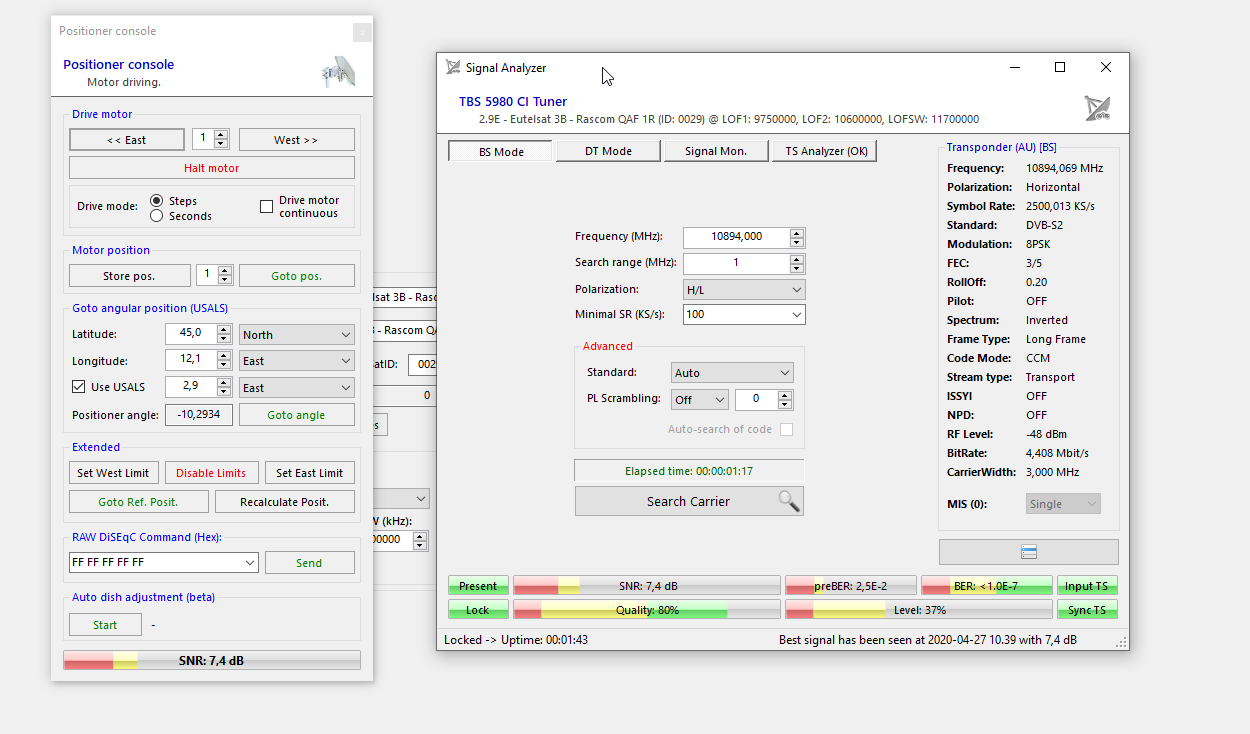
Task: Select the Seconds drive mode
Action: click(156, 216)
